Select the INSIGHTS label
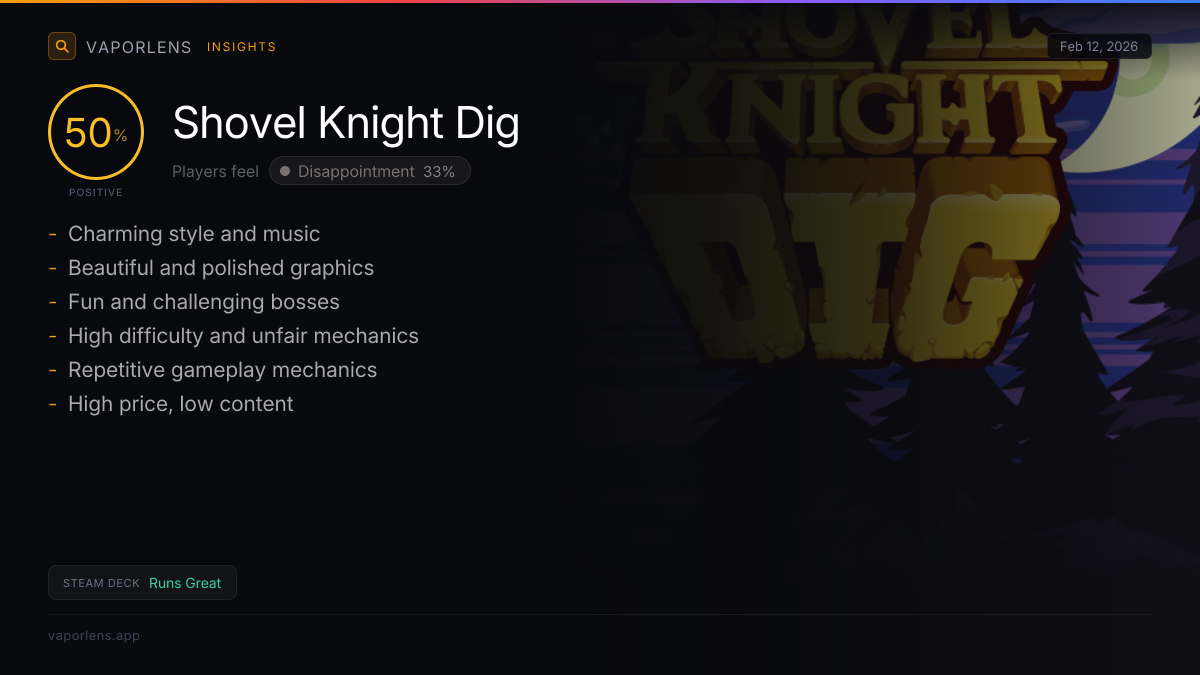1200x675 pixels. click(x=242, y=47)
